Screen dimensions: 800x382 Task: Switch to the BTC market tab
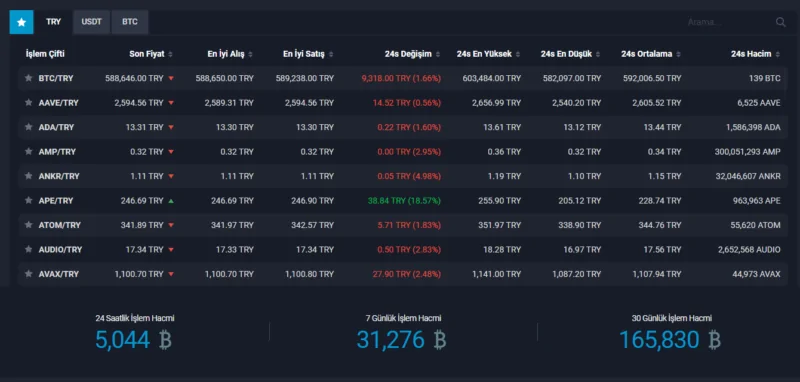(x=130, y=22)
